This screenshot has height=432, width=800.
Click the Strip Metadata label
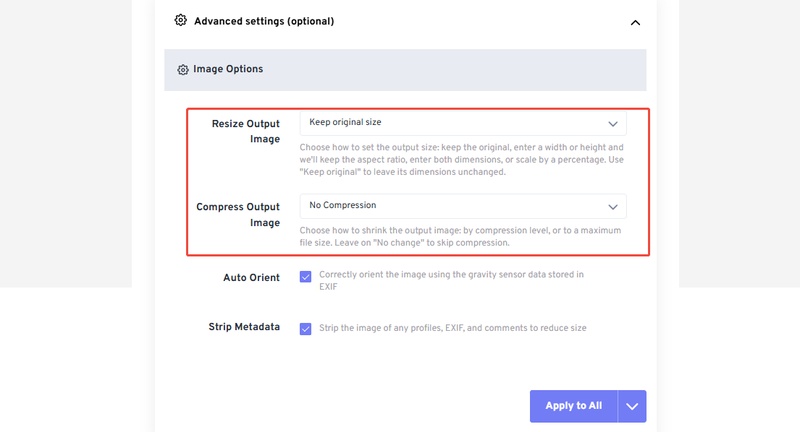[244, 327]
